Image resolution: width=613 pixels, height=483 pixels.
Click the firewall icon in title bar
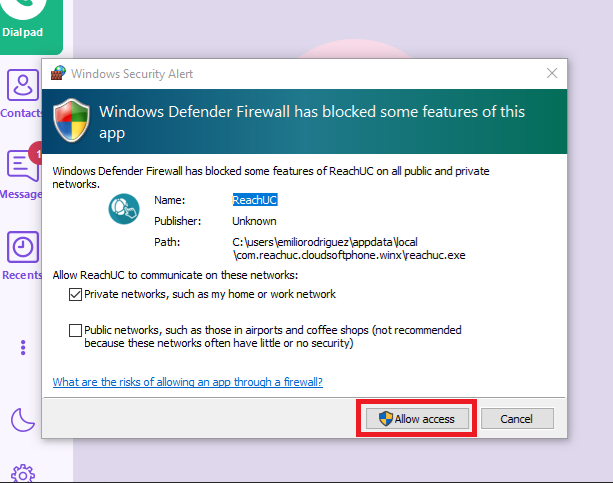(x=59, y=73)
